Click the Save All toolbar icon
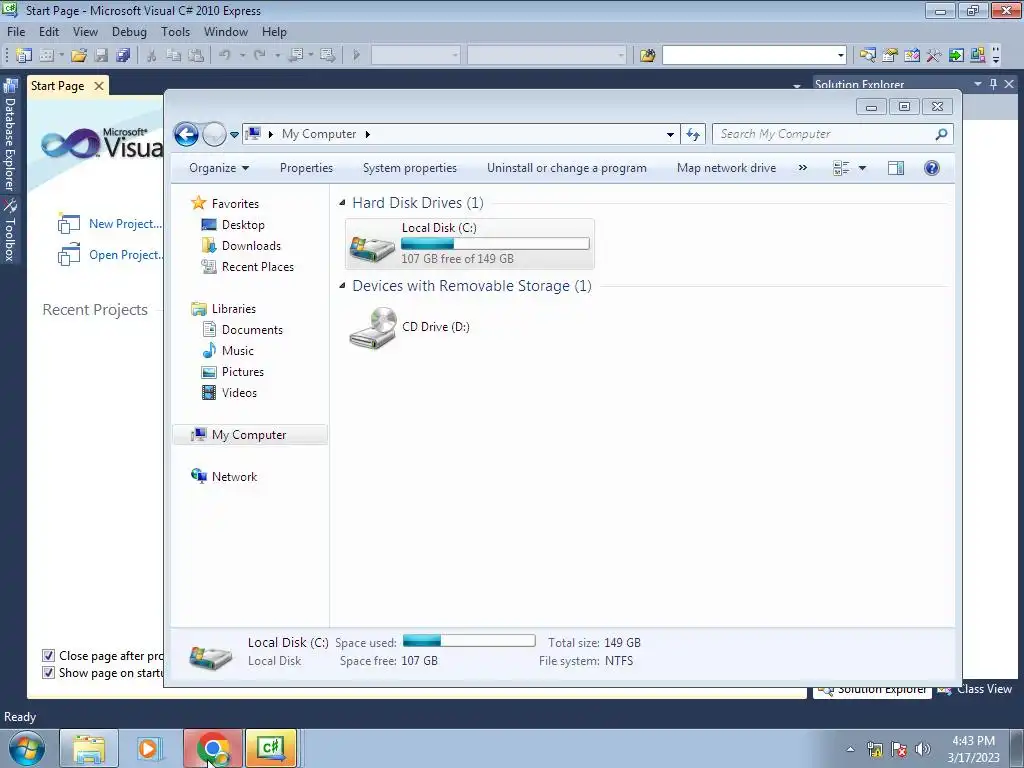The width and height of the screenshot is (1024, 768). (x=123, y=56)
